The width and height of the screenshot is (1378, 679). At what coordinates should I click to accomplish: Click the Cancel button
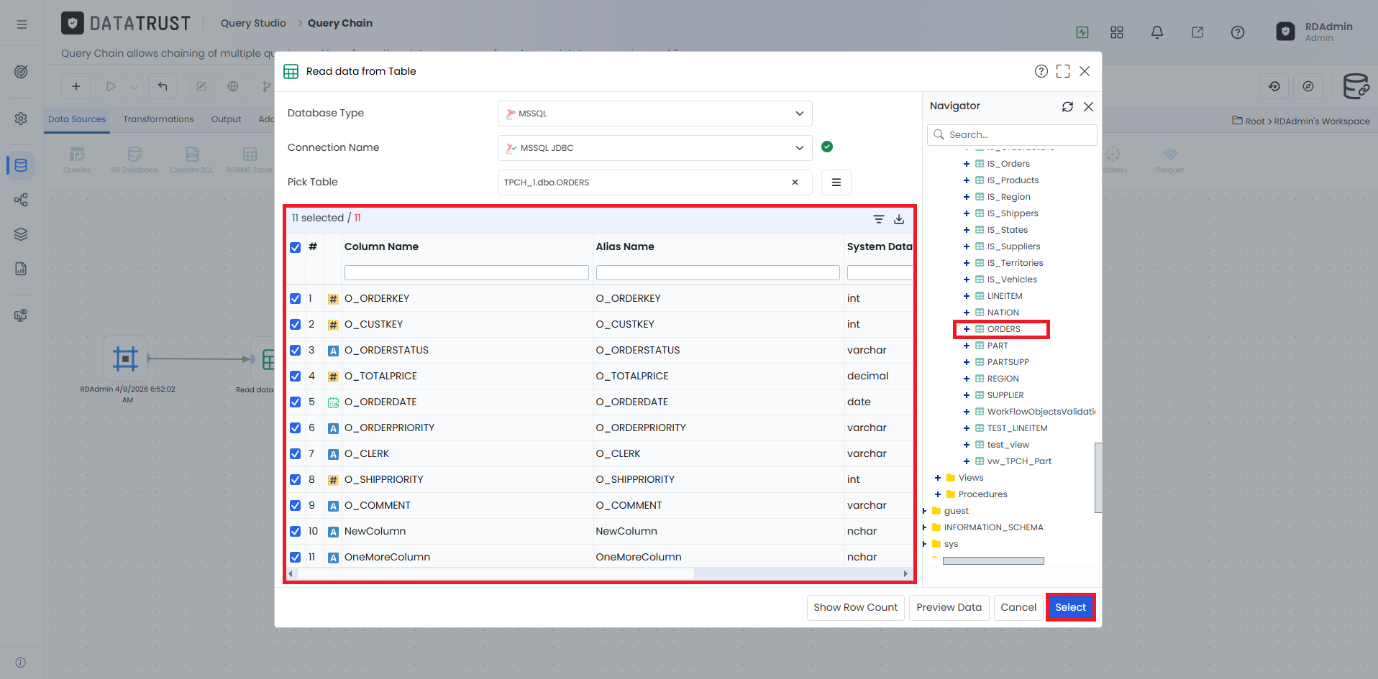coord(1019,607)
